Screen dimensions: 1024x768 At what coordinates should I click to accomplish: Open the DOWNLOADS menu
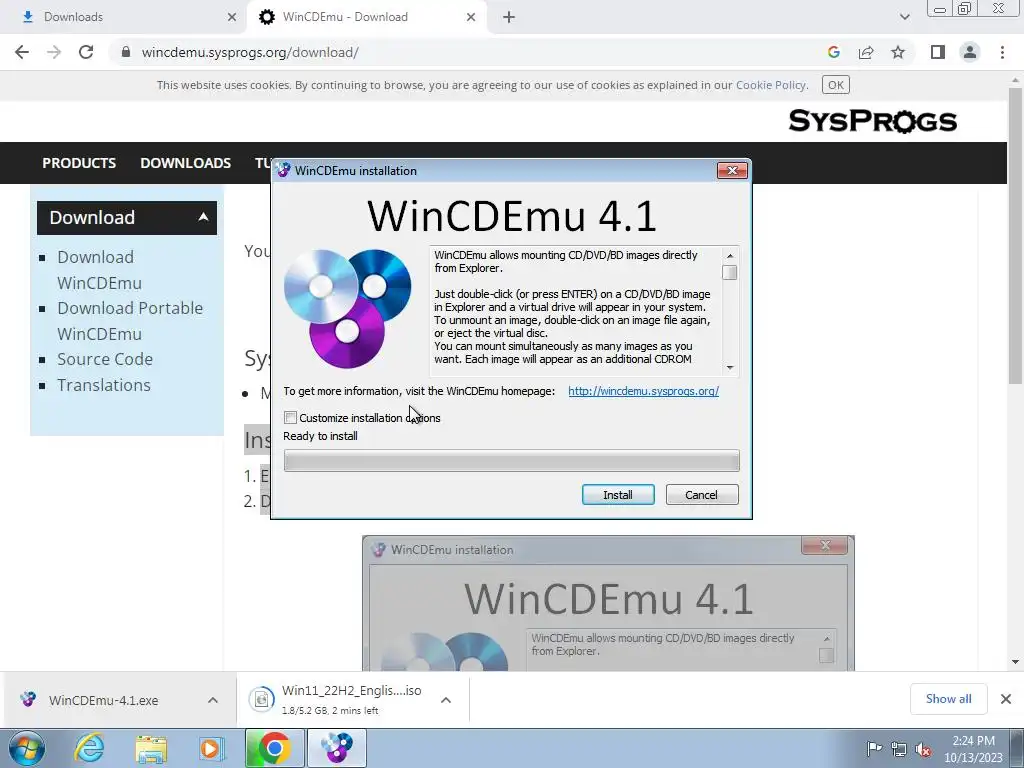(185, 163)
